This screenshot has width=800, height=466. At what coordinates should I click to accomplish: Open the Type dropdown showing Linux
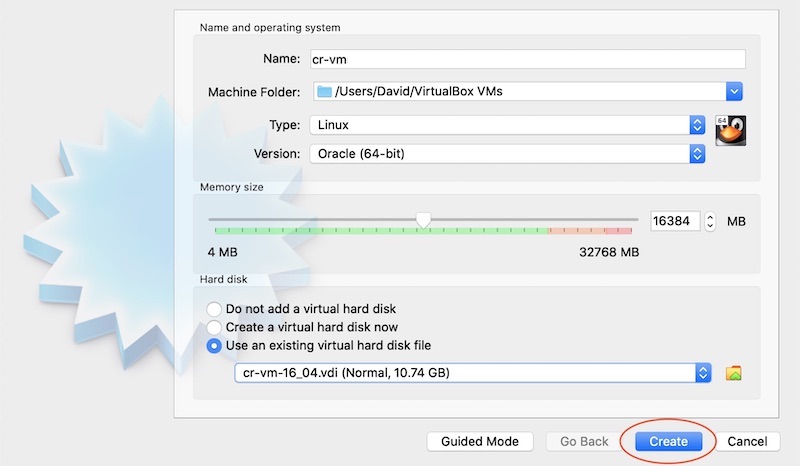pyautogui.click(x=697, y=125)
